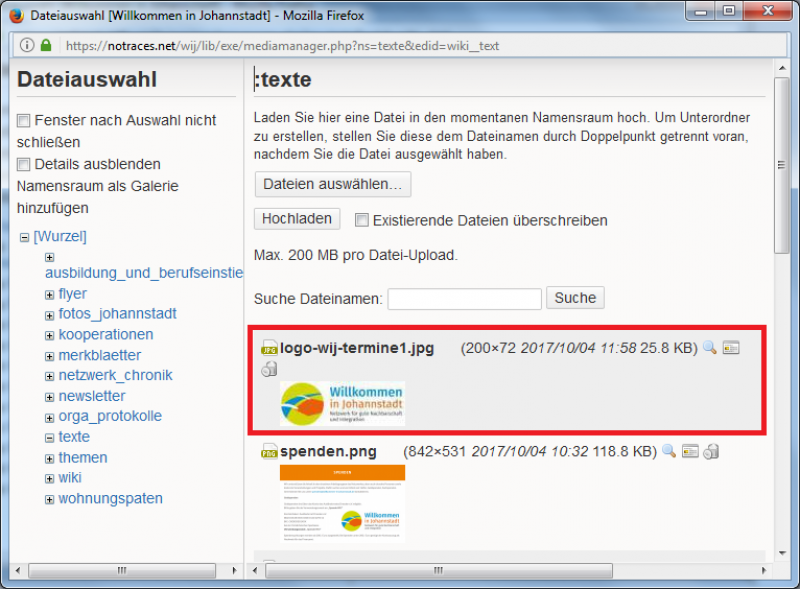Expand the themen plus toggle

[49, 458]
